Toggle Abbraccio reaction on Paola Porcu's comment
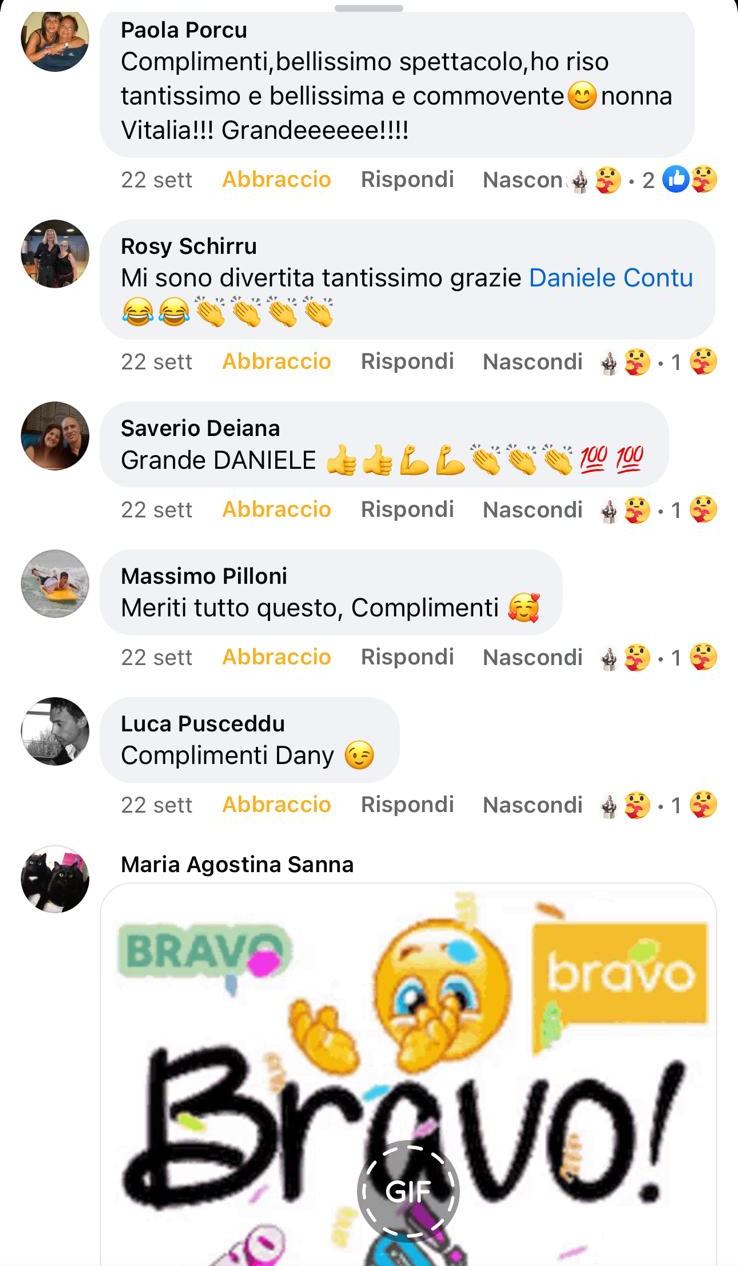Image resolution: width=738 pixels, height=1266 pixels. (x=276, y=180)
